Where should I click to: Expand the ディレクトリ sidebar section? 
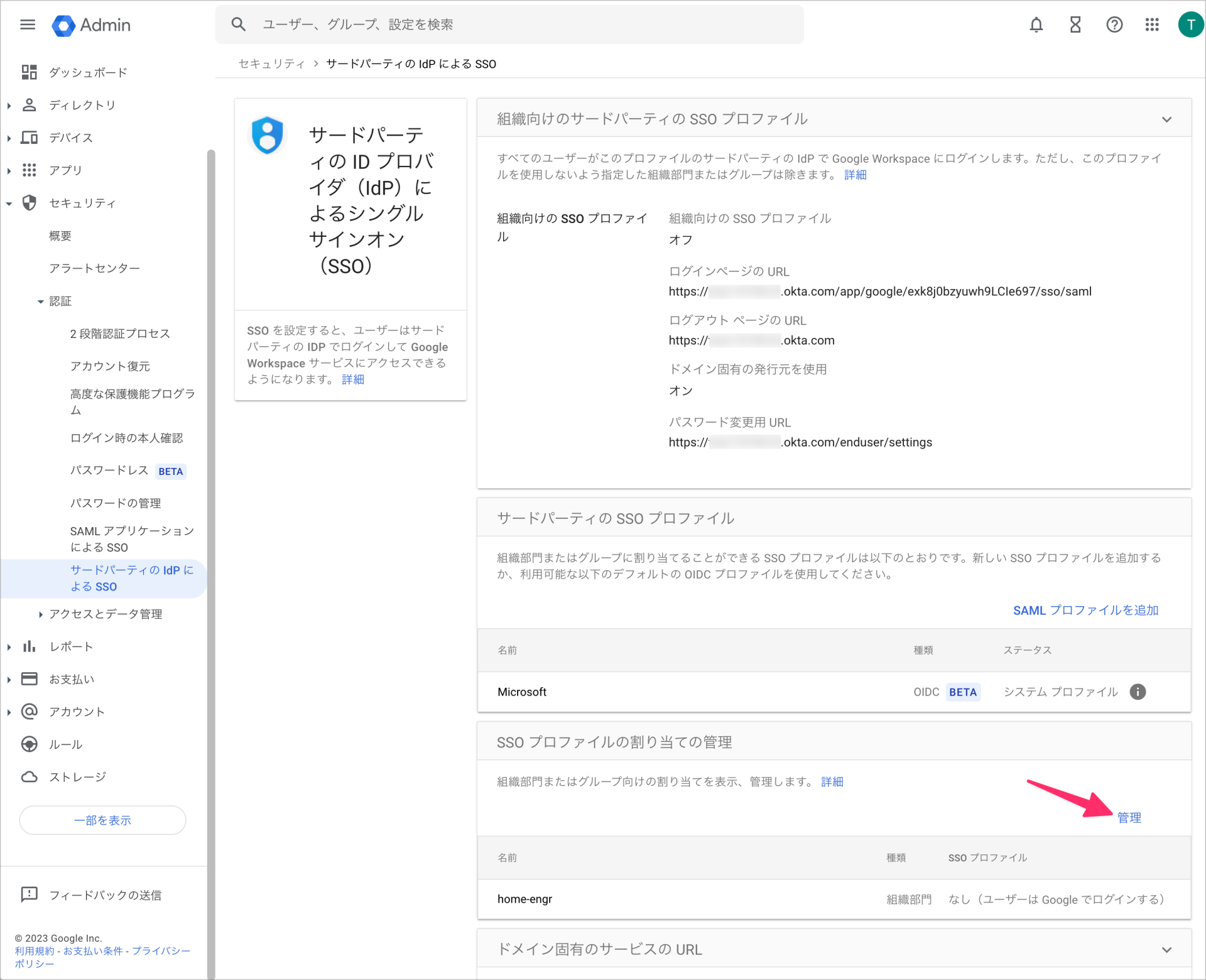pos(8,104)
